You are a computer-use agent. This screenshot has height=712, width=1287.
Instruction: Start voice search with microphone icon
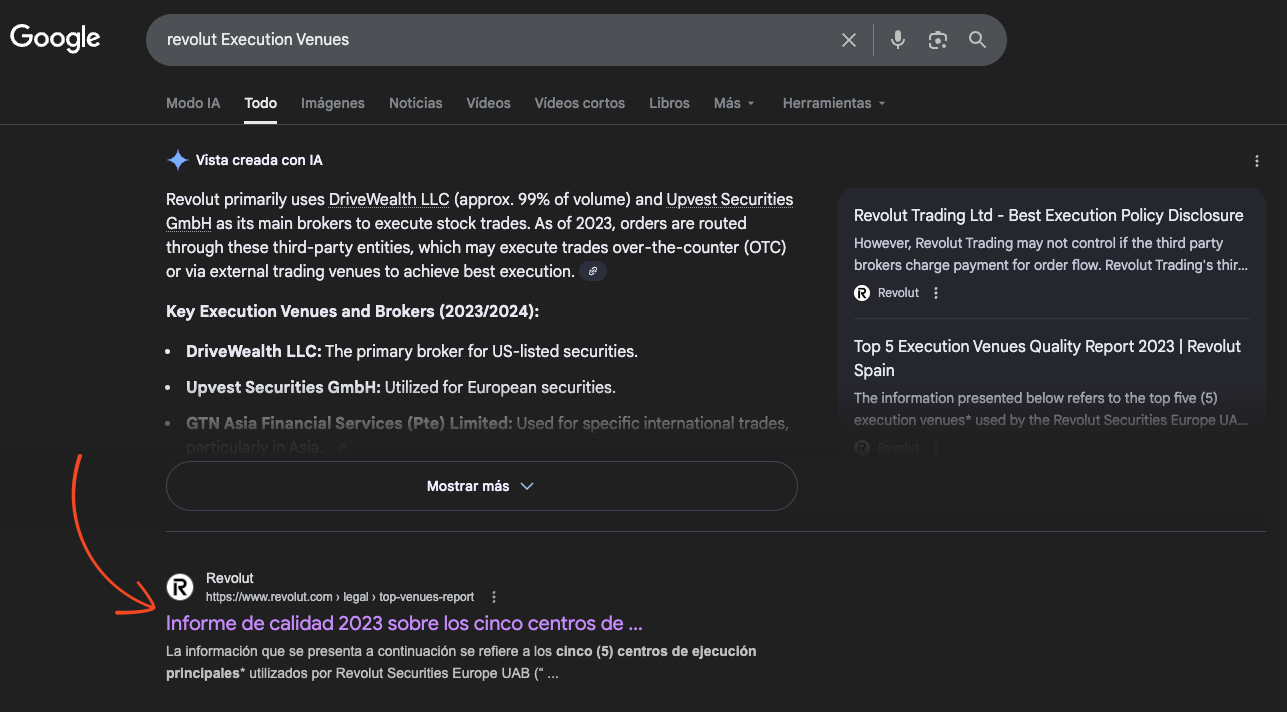[x=898, y=40]
